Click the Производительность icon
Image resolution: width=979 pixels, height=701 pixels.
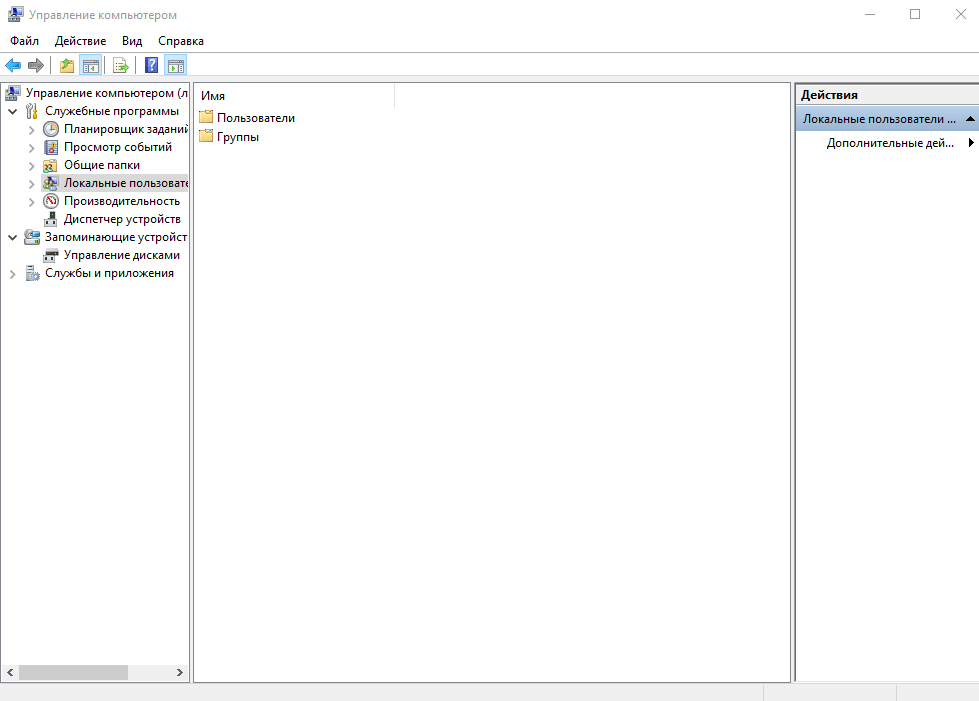[x=51, y=201]
